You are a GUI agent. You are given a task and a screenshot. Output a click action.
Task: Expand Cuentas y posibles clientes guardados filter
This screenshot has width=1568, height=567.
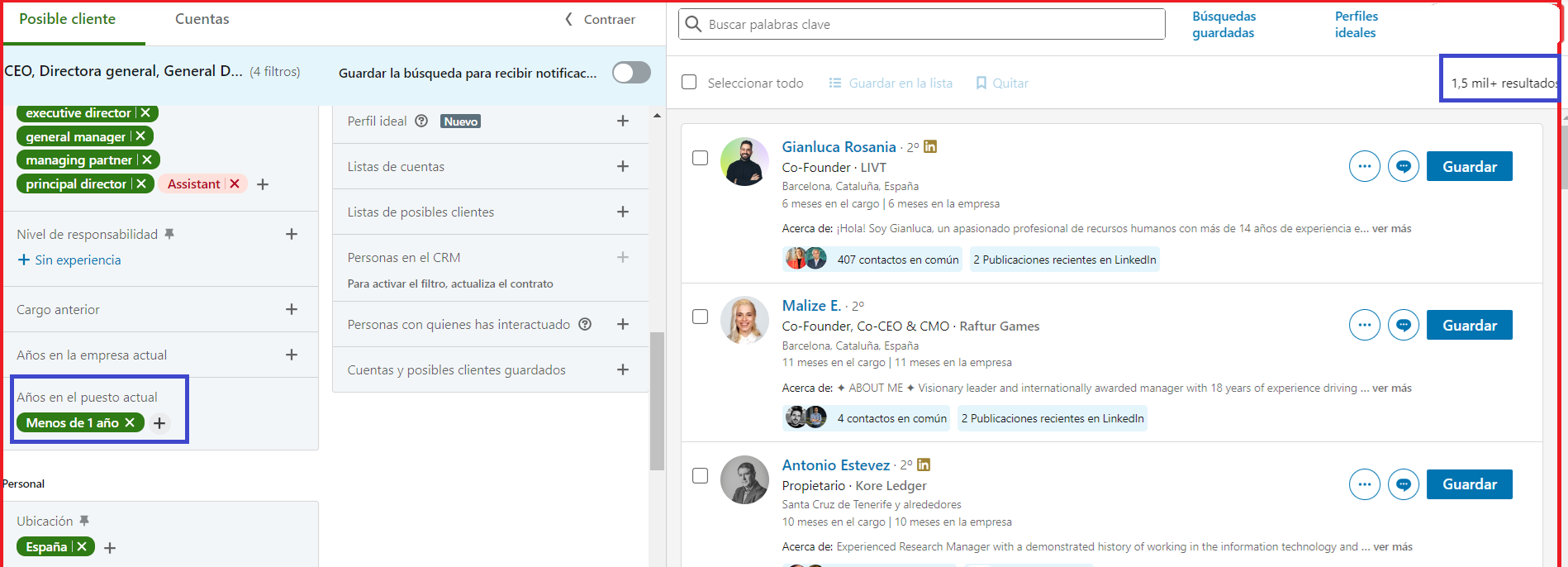(x=623, y=369)
